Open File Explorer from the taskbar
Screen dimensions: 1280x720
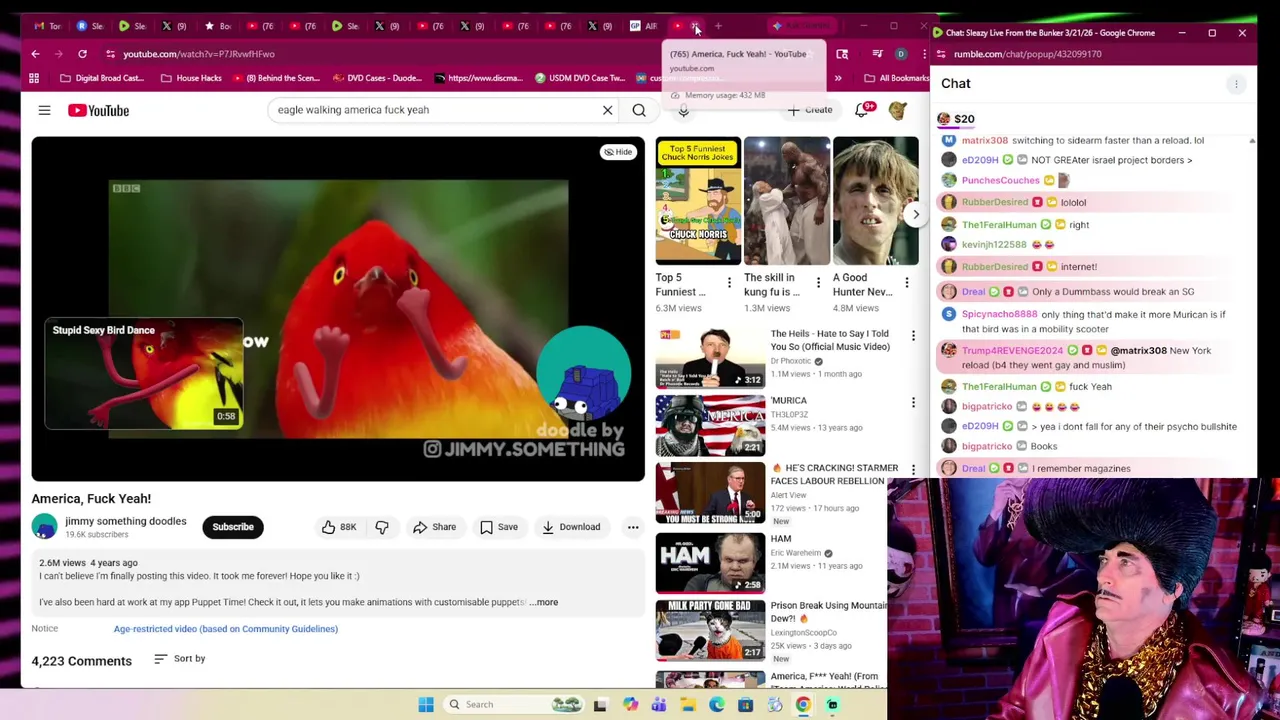point(688,705)
